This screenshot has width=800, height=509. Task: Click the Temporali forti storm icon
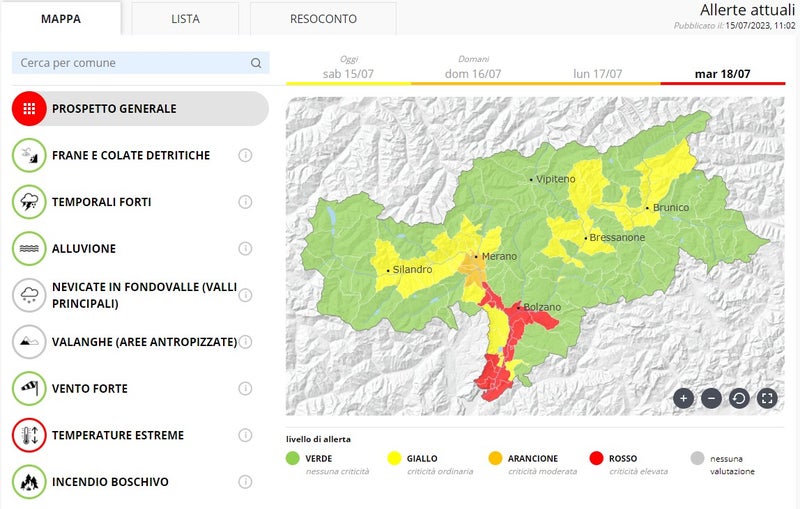[x=29, y=202]
